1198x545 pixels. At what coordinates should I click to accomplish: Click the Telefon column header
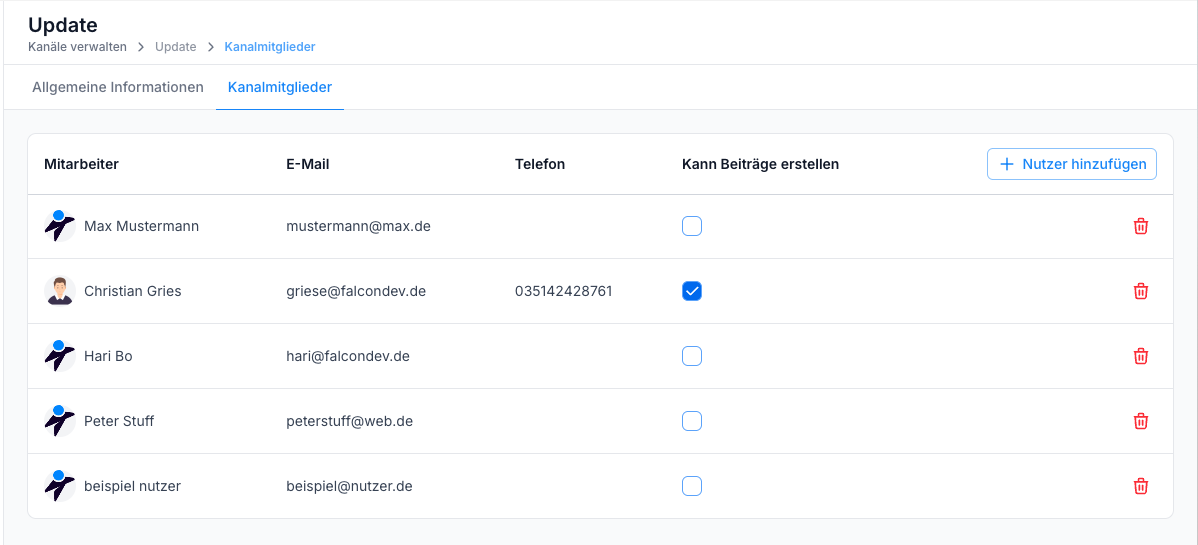click(540, 164)
